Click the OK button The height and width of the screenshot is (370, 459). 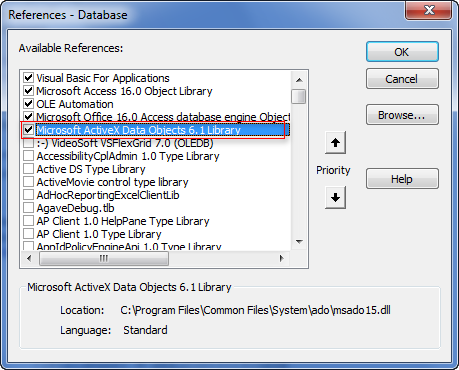pyautogui.click(x=402, y=52)
